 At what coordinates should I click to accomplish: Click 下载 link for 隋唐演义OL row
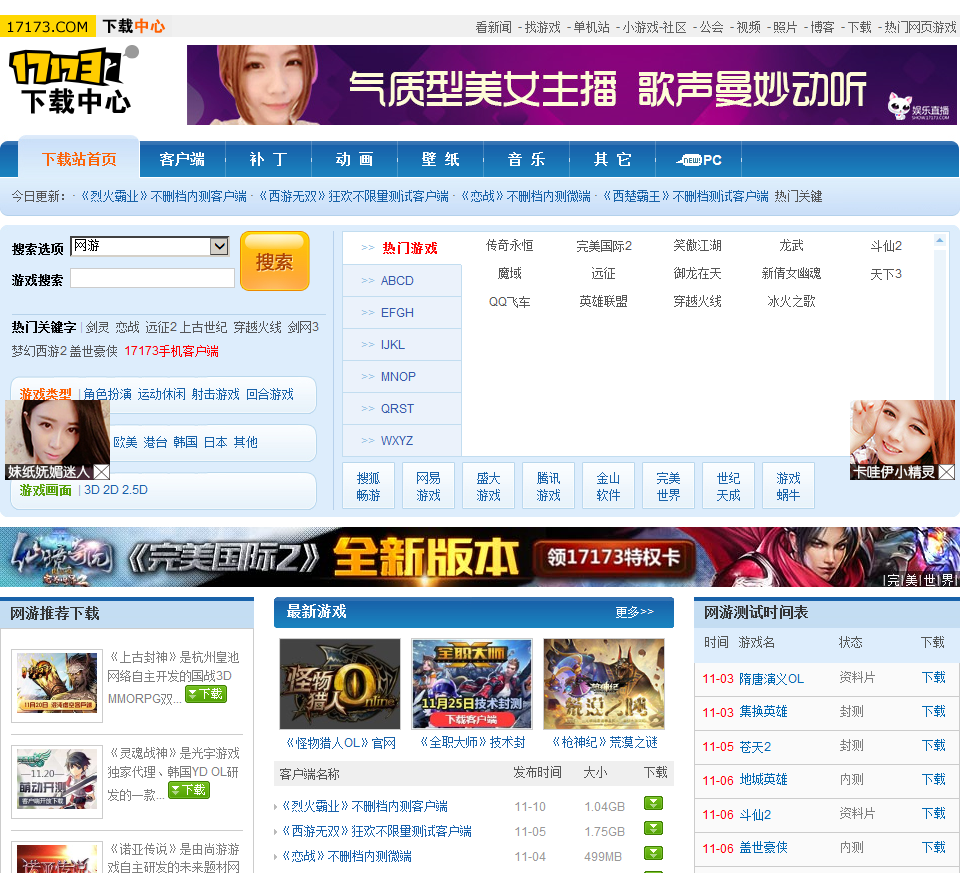(x=934, y=677)
